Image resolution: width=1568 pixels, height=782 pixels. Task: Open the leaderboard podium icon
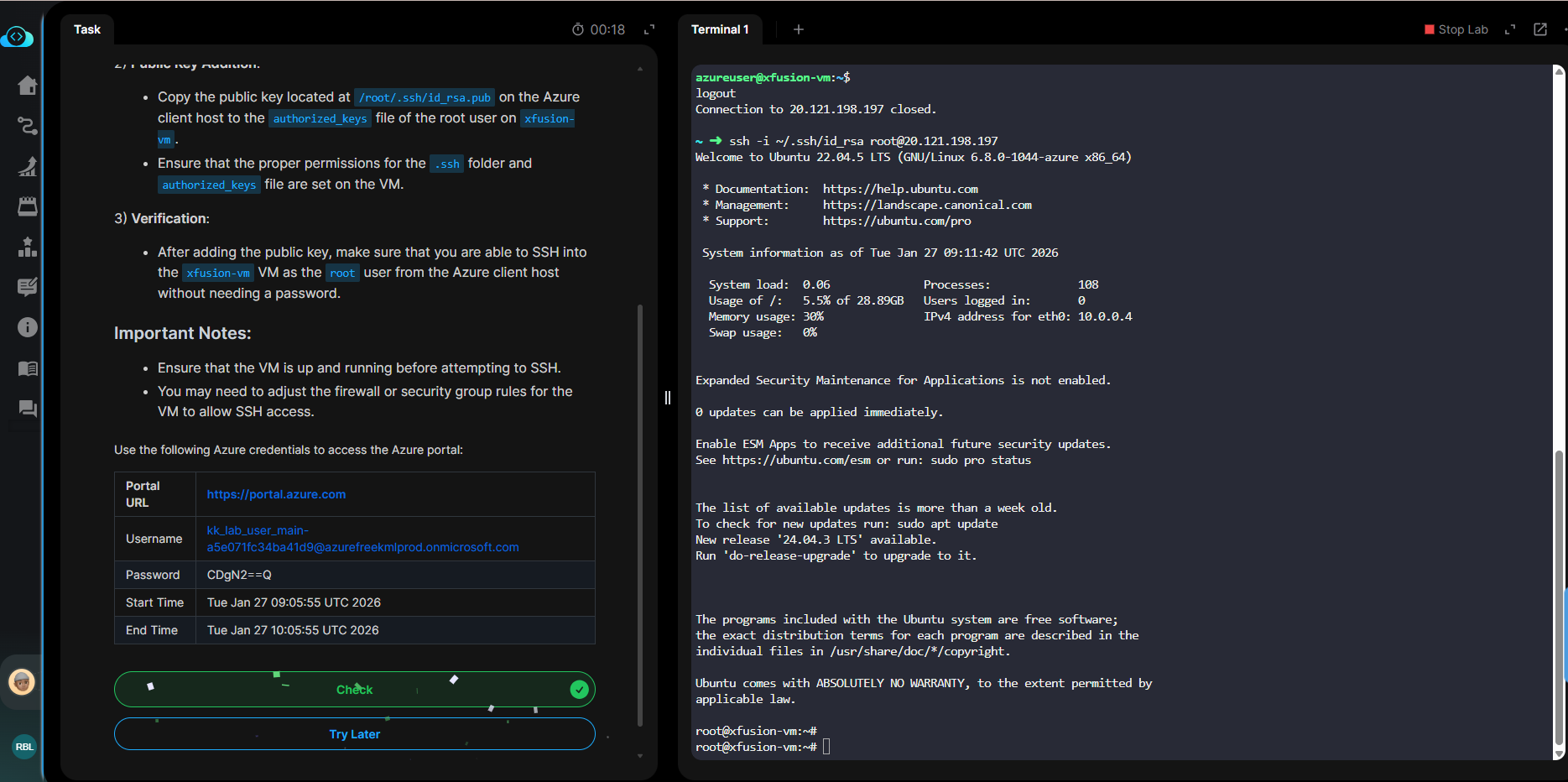pos(28,247)
